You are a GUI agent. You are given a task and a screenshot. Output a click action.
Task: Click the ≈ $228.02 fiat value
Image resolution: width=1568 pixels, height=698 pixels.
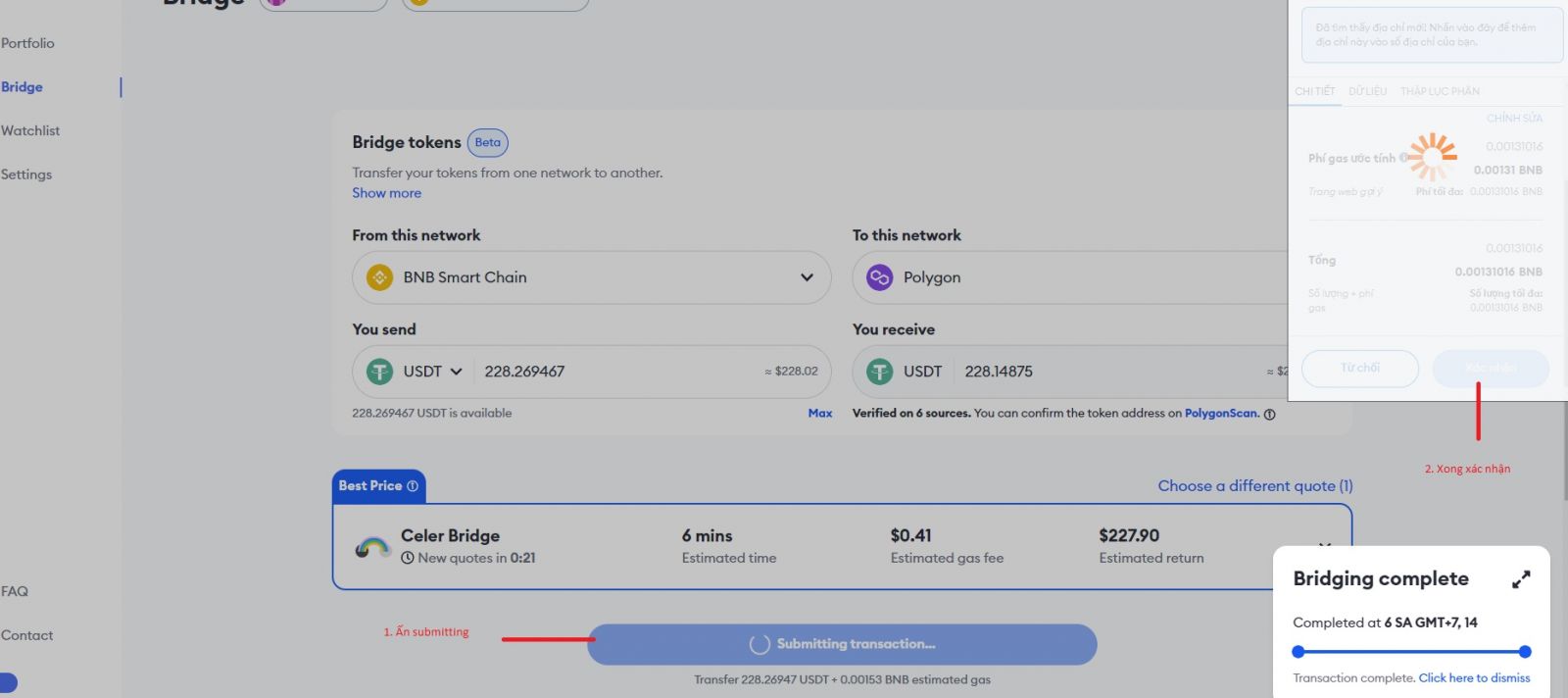point(791,372)
